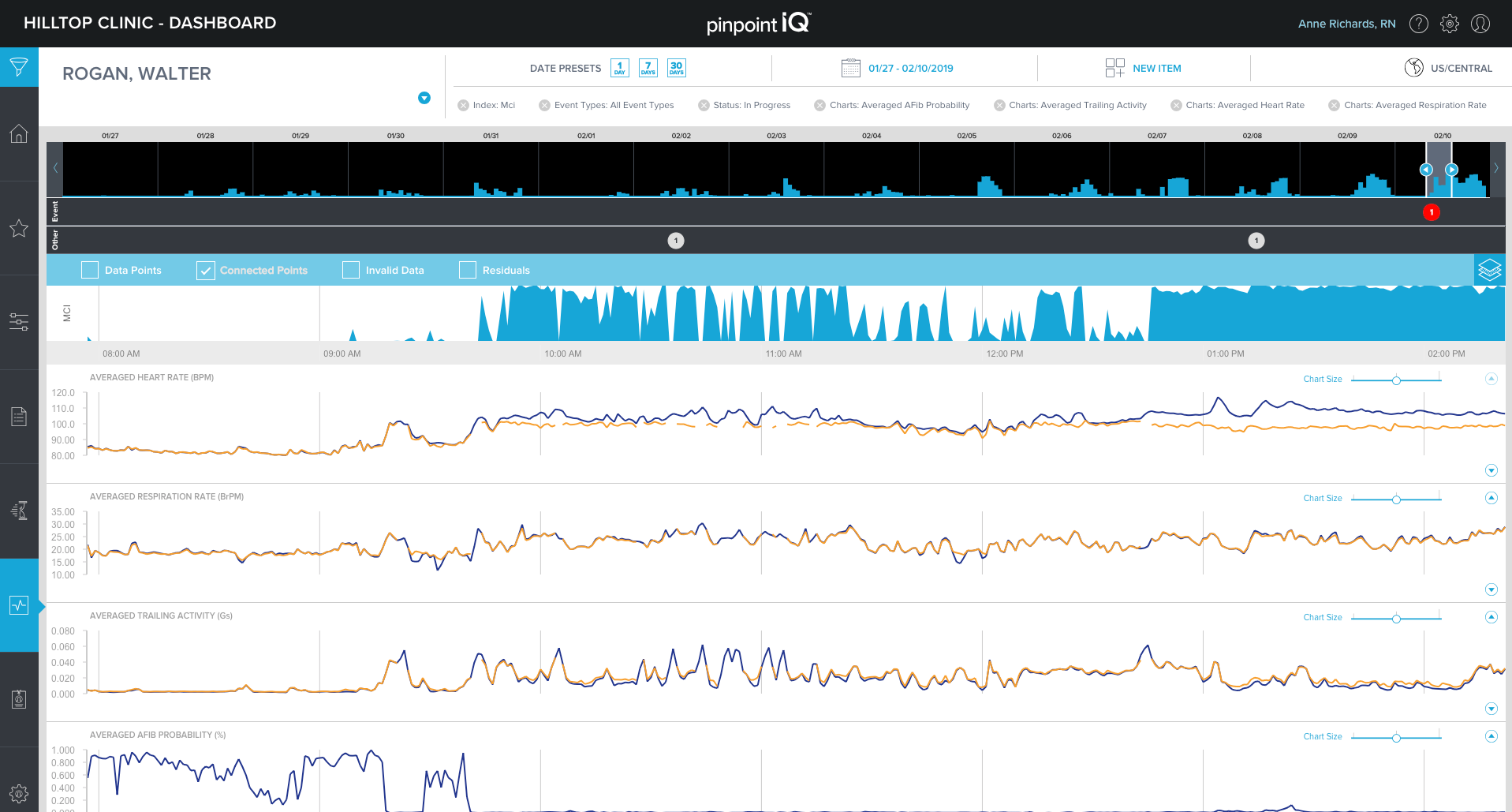Click the NEW ITEM button
The image size is (1512, 812).
(x=1156, y=68)
